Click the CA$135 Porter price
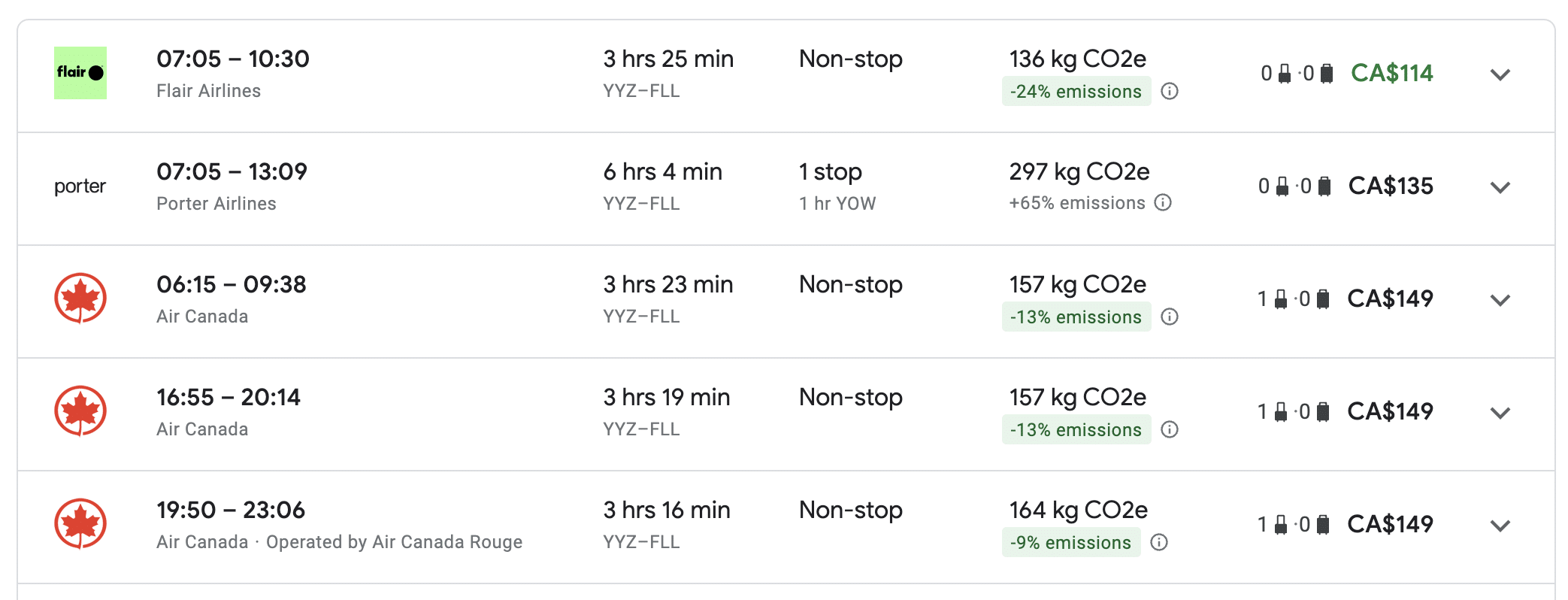 pos(1391,186)
